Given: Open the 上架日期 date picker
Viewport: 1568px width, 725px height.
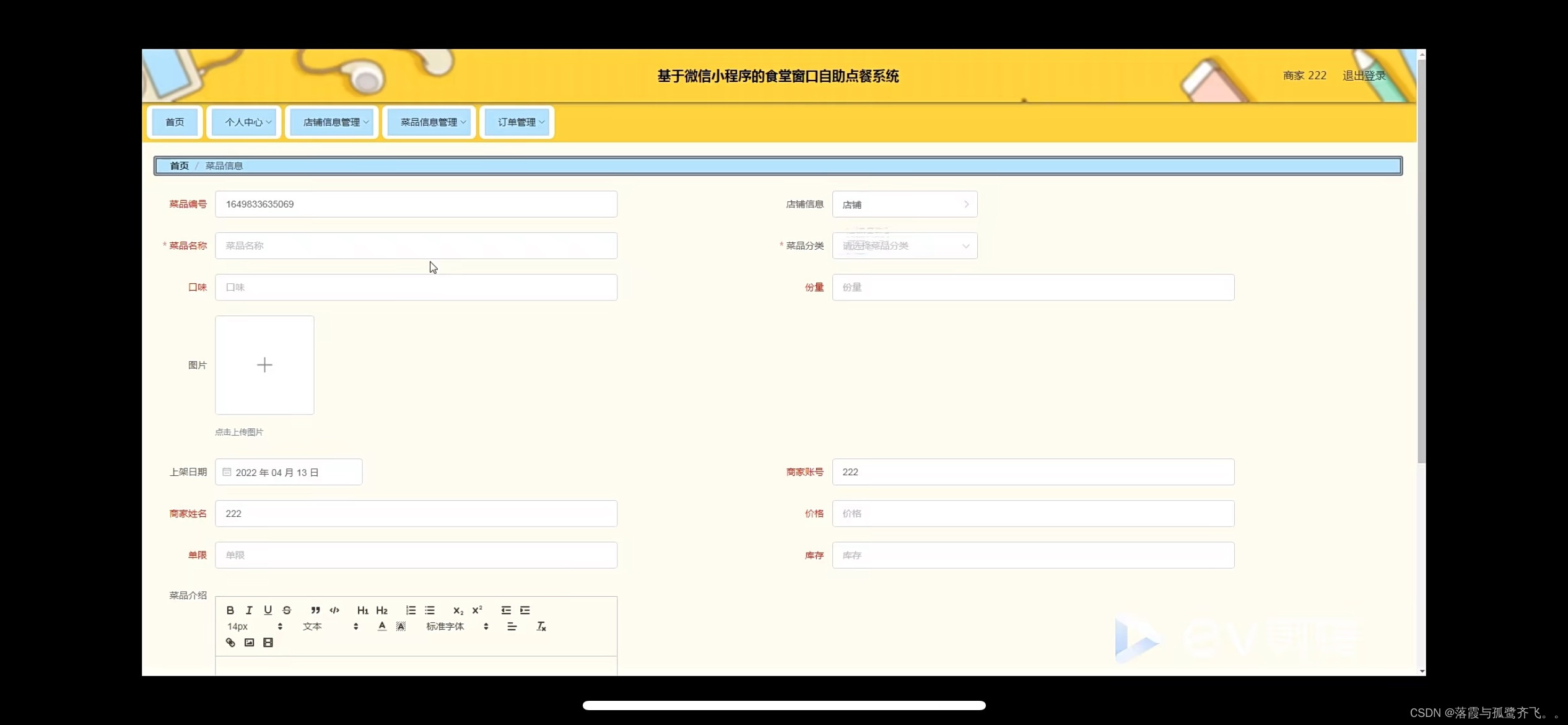Looking at the screenshot, I should (289, 472).
